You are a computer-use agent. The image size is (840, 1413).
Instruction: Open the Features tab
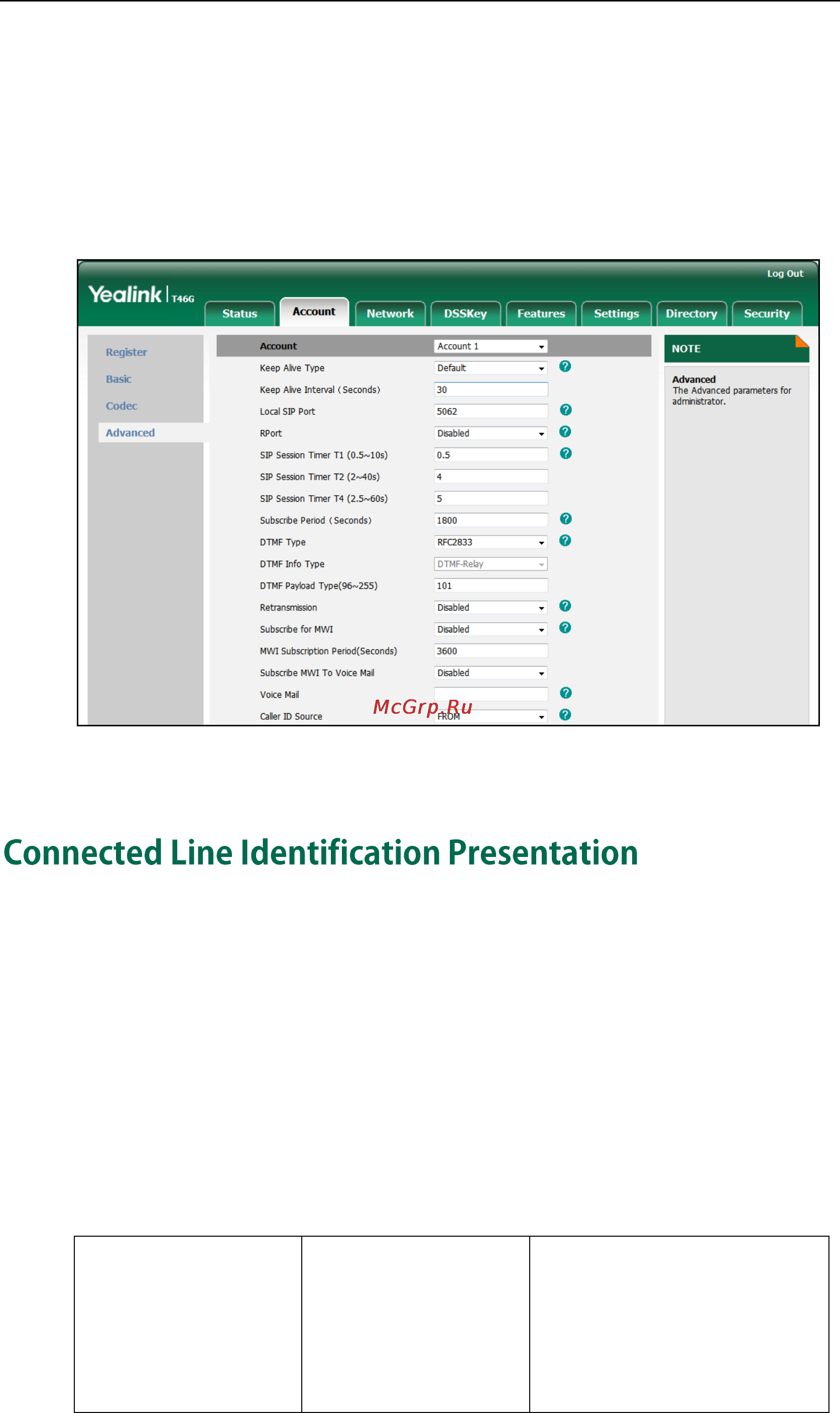[541, 313]
